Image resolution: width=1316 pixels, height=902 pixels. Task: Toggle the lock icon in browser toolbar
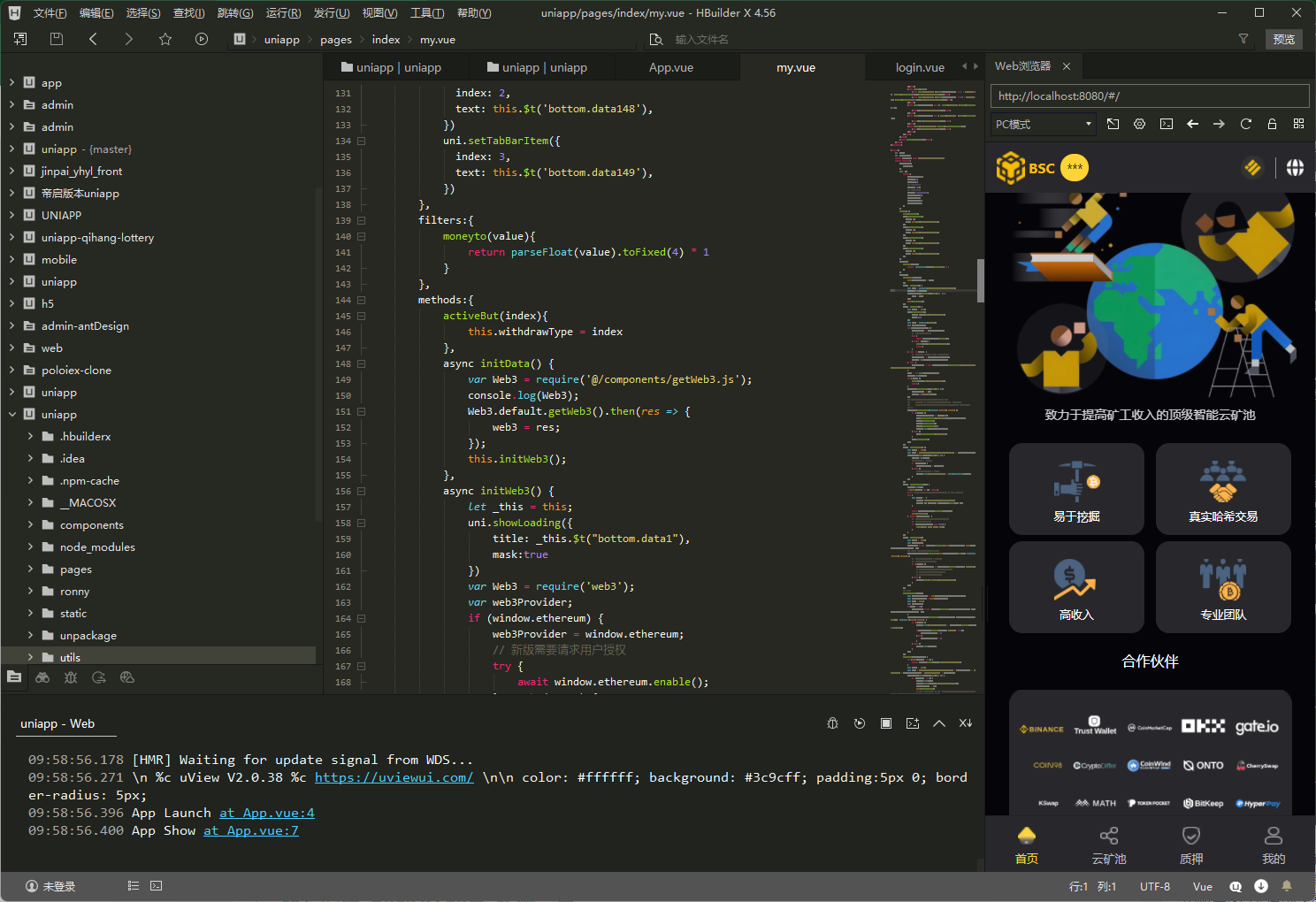(1272, 124)
